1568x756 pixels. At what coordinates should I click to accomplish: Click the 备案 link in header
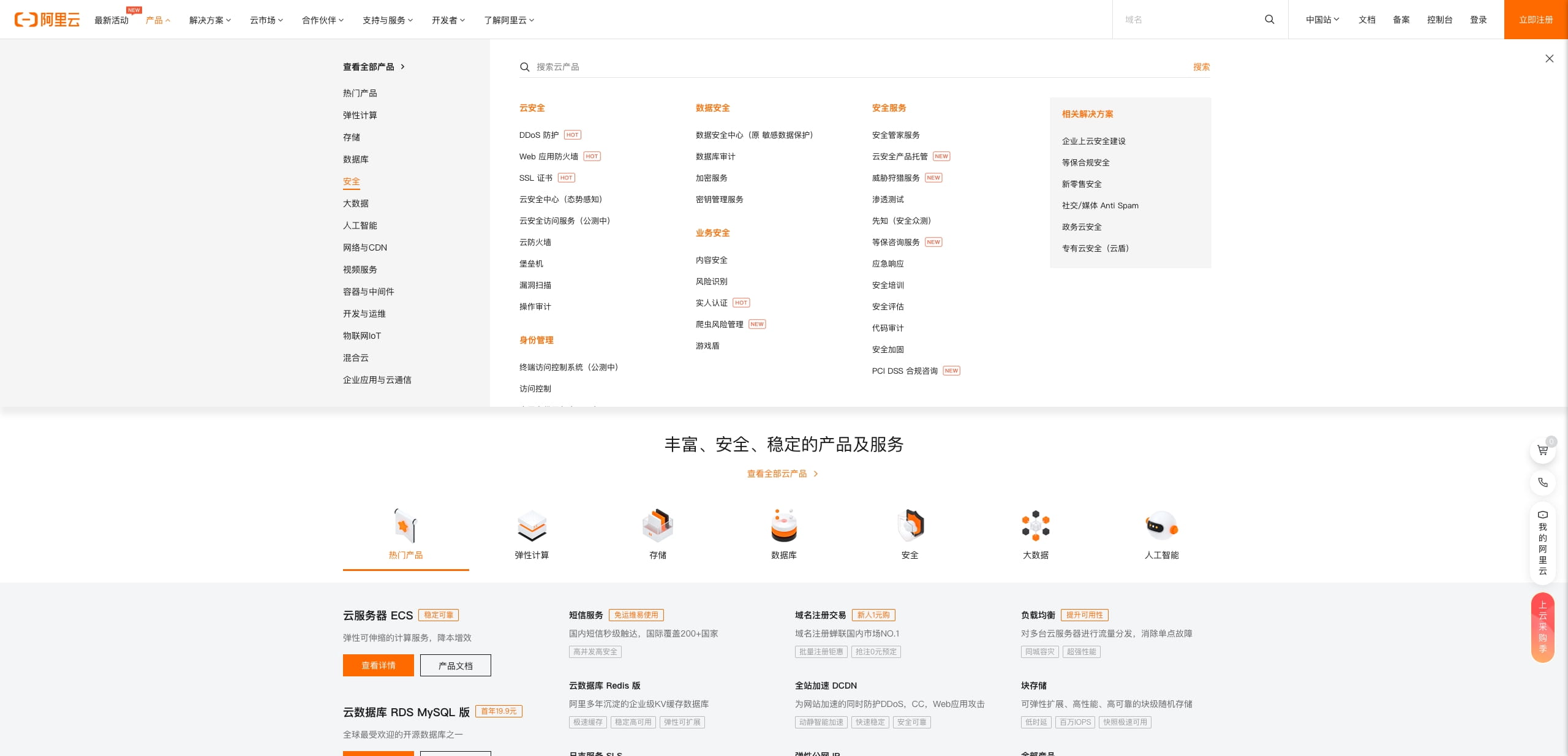1401,20
